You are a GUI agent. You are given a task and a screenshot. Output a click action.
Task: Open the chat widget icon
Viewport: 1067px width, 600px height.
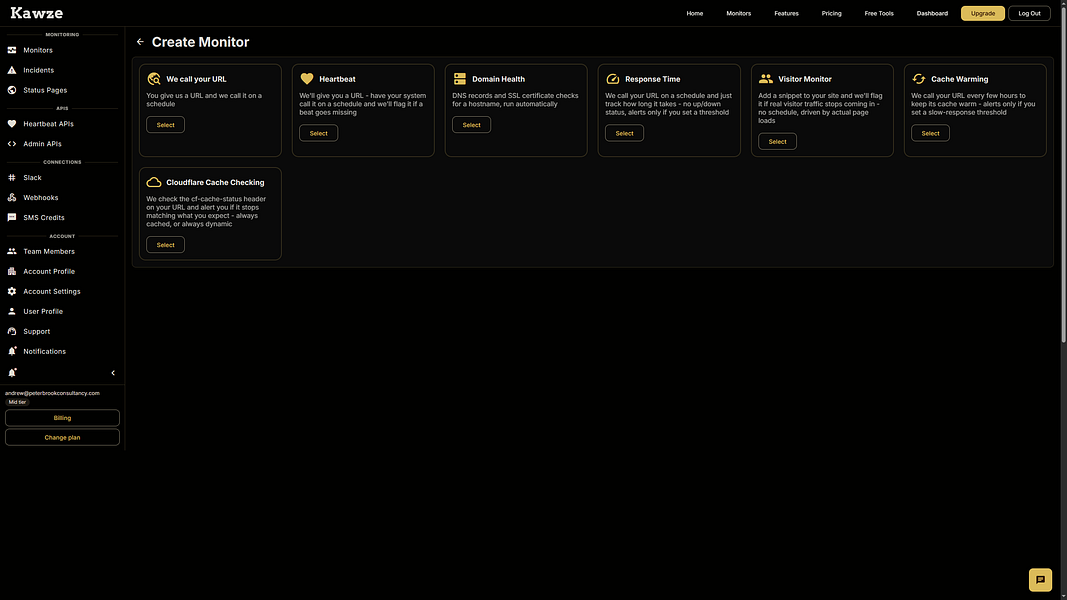coord(1040,580)
